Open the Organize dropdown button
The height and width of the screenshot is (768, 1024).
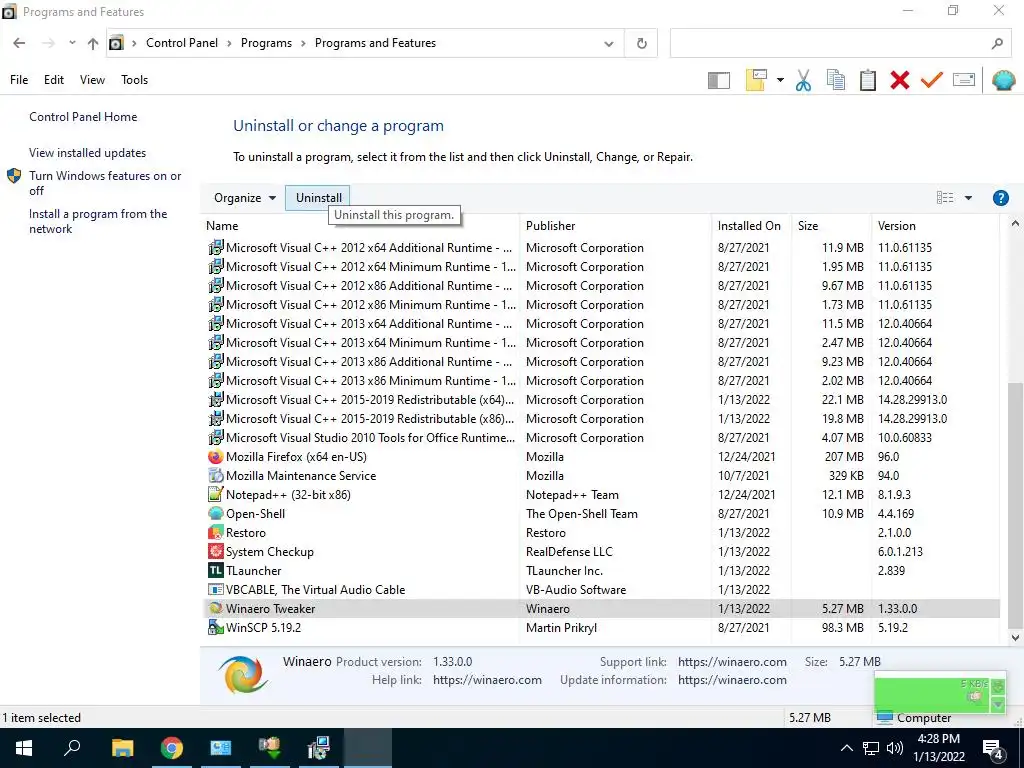tap(244, 198)
